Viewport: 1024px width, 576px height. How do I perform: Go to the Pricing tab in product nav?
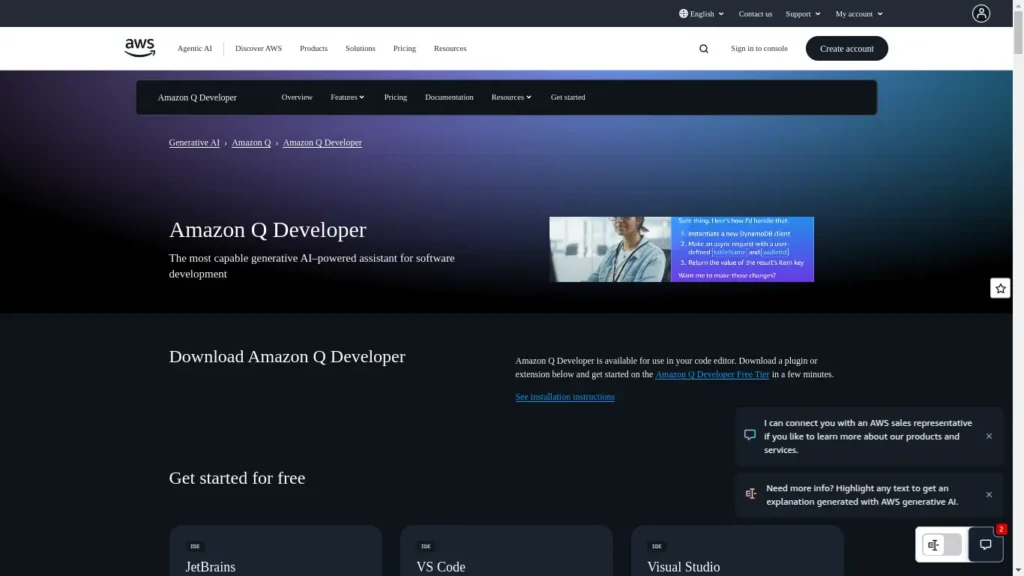(395, 97)
